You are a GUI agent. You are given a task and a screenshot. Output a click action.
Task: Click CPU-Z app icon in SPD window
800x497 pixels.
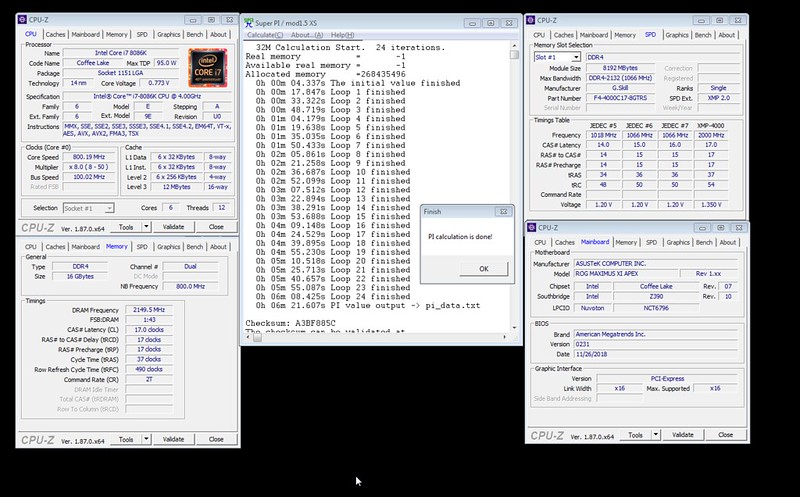[531, 20]
